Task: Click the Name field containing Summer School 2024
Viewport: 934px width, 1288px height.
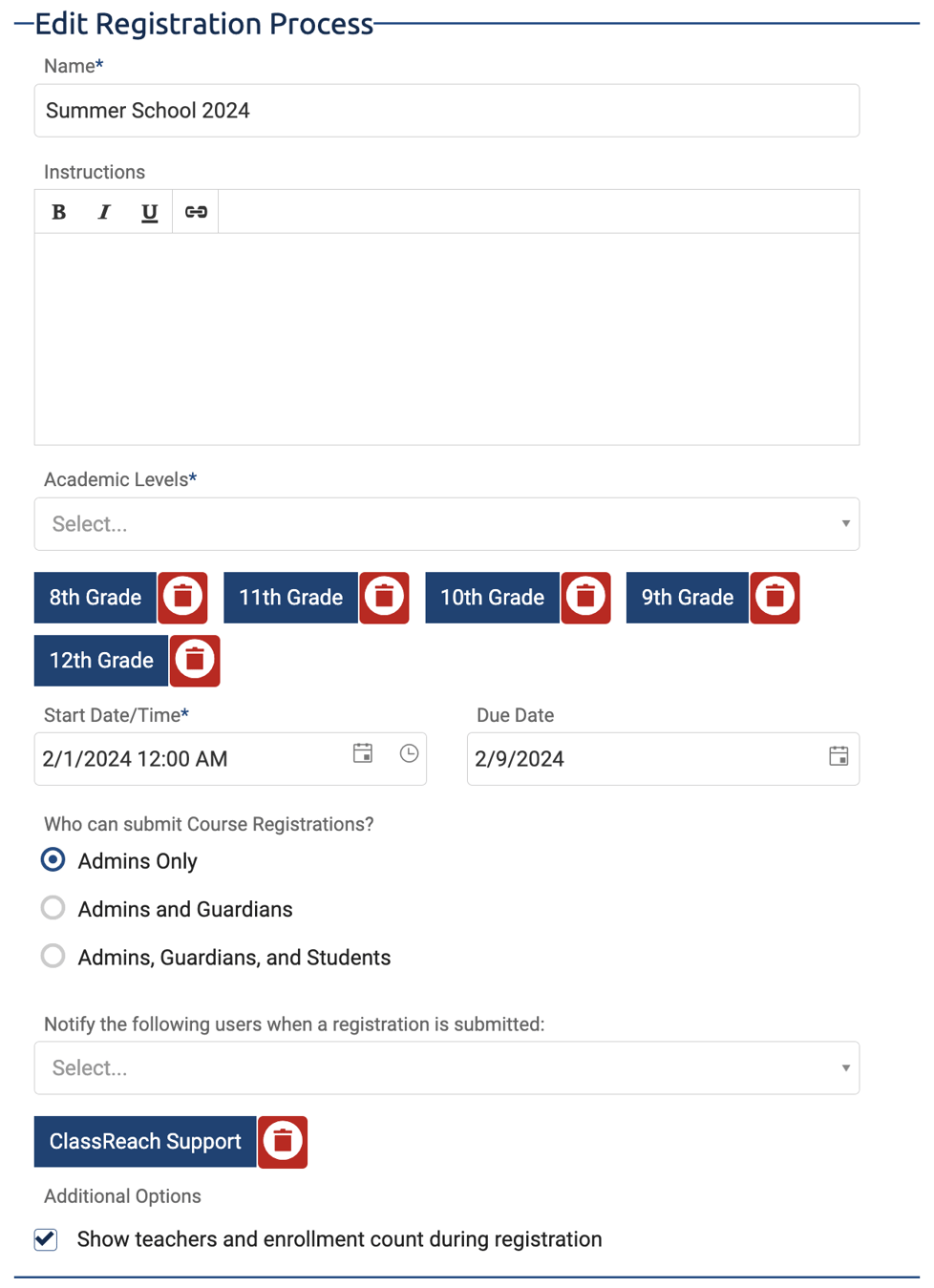Action: tap(447, 111)
